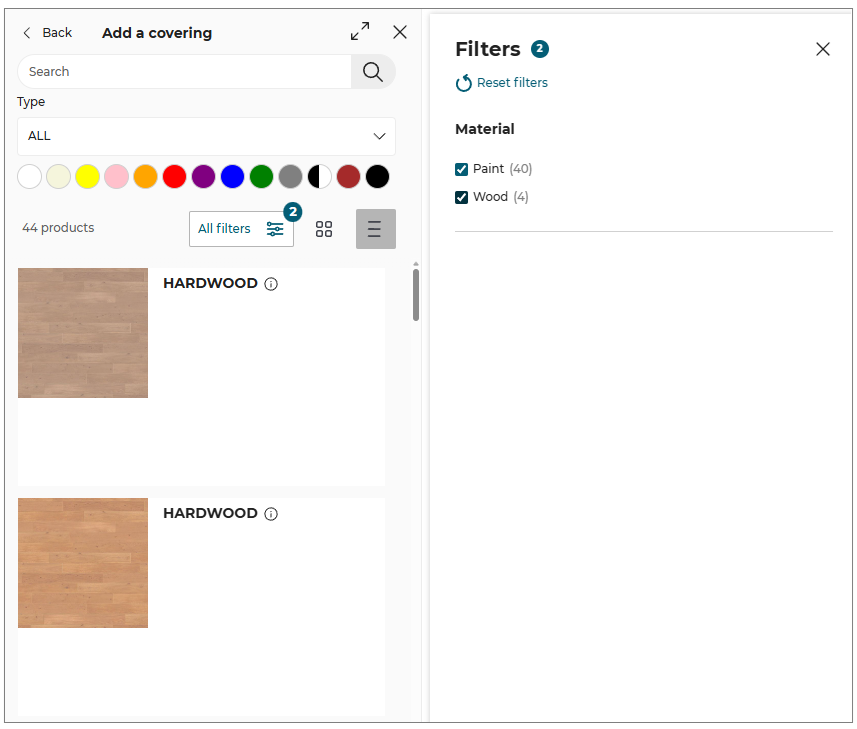The image size is (857, 729).
Task: Filter by black-and-white split swatch
Action: (319, 177)
